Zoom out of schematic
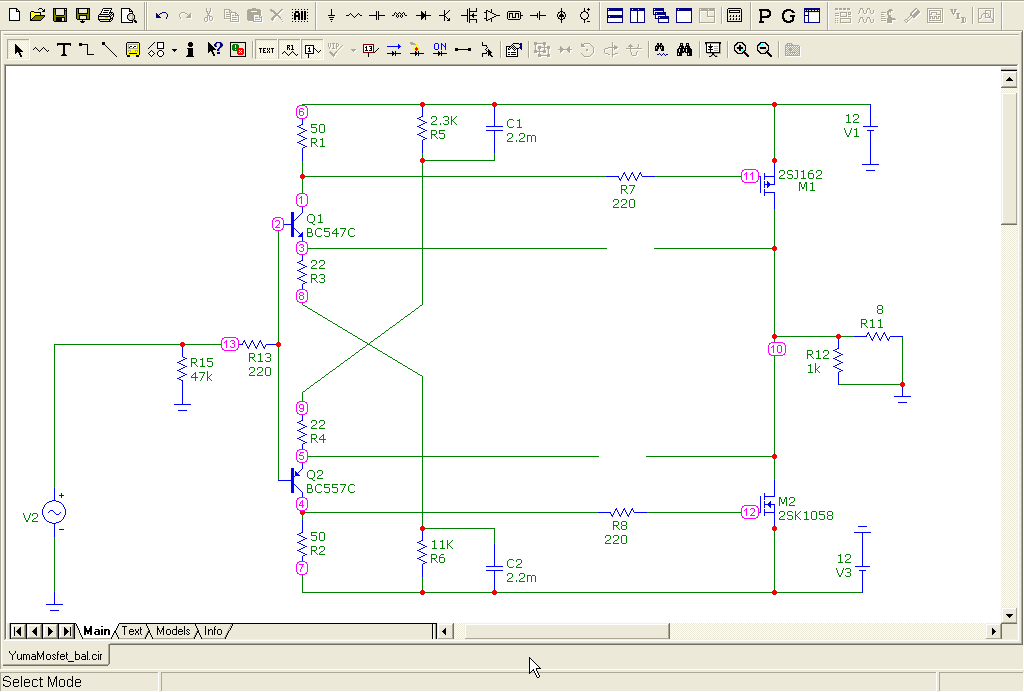 click(763, 50)
